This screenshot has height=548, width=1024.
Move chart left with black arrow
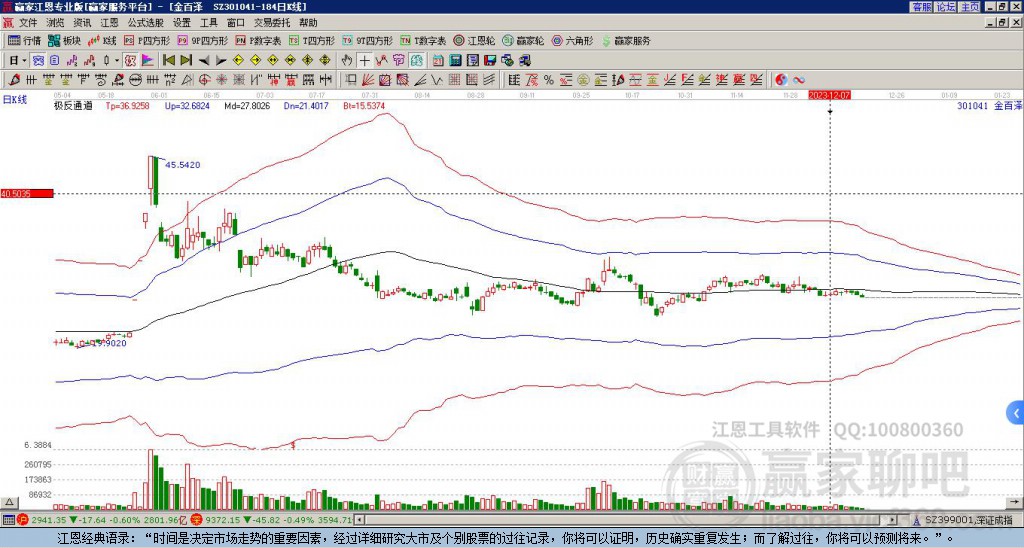pos(204,61)
